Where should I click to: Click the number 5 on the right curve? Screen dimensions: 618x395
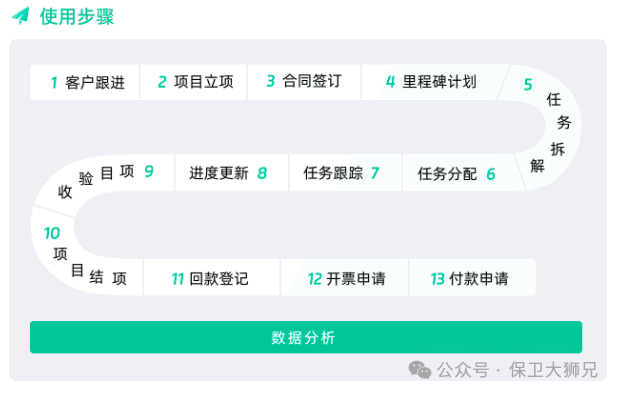tap(528, 85)
